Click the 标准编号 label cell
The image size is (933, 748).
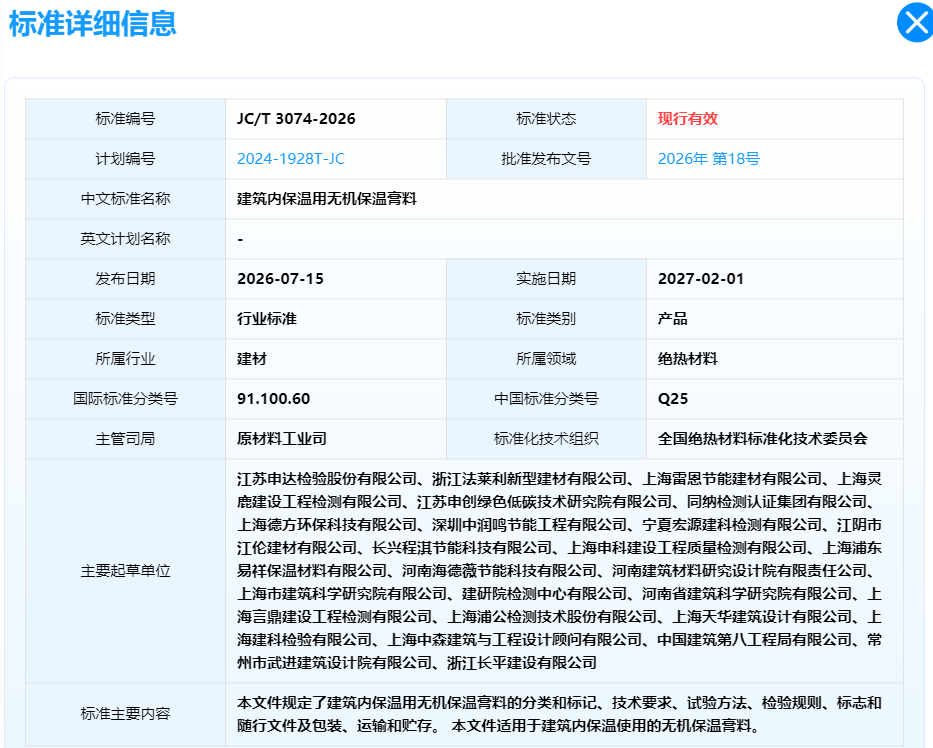[126, 119]
